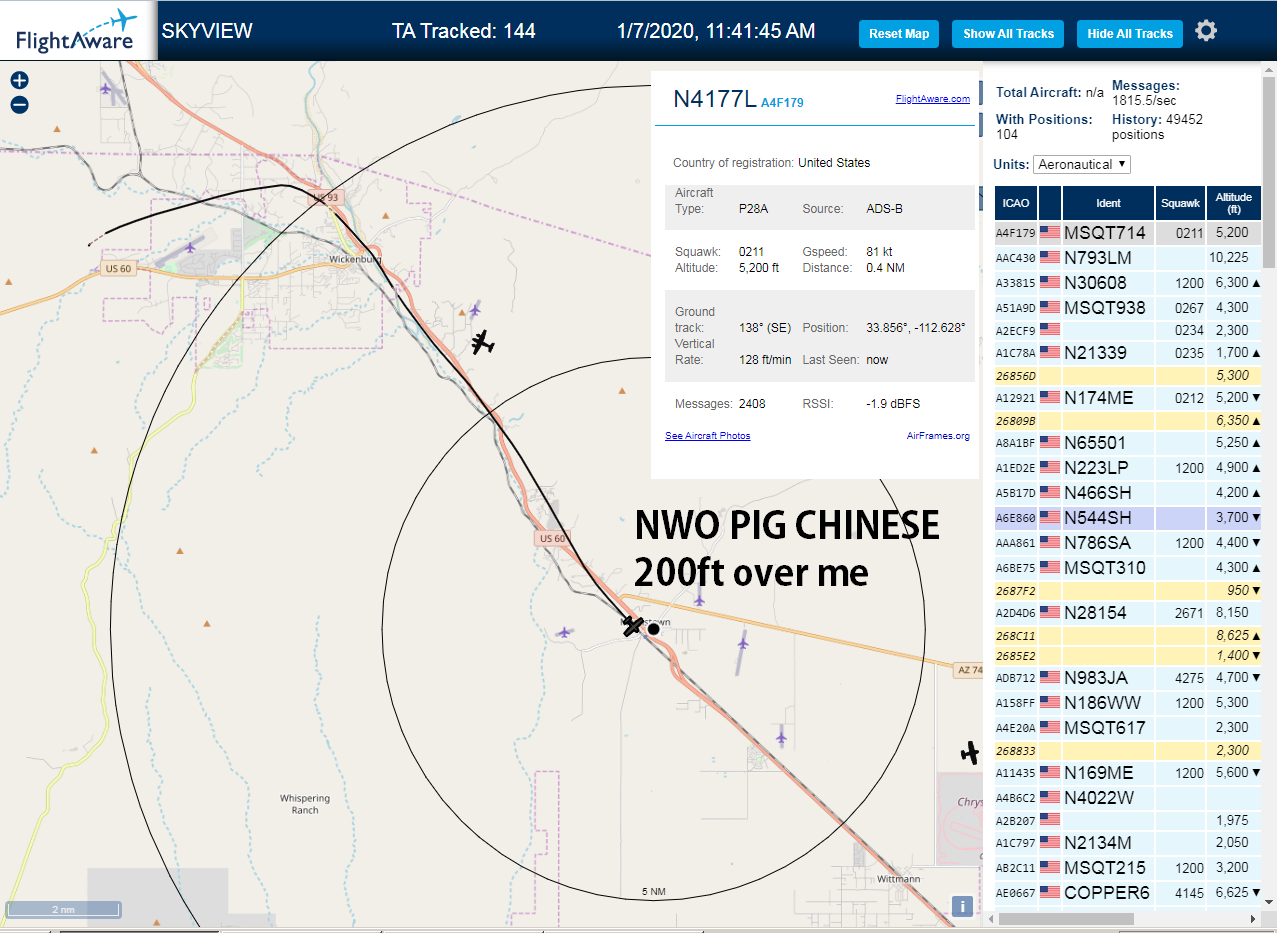Open the map info 'i' button
This screenshot has width=1277, height=933.
point(962,906)
